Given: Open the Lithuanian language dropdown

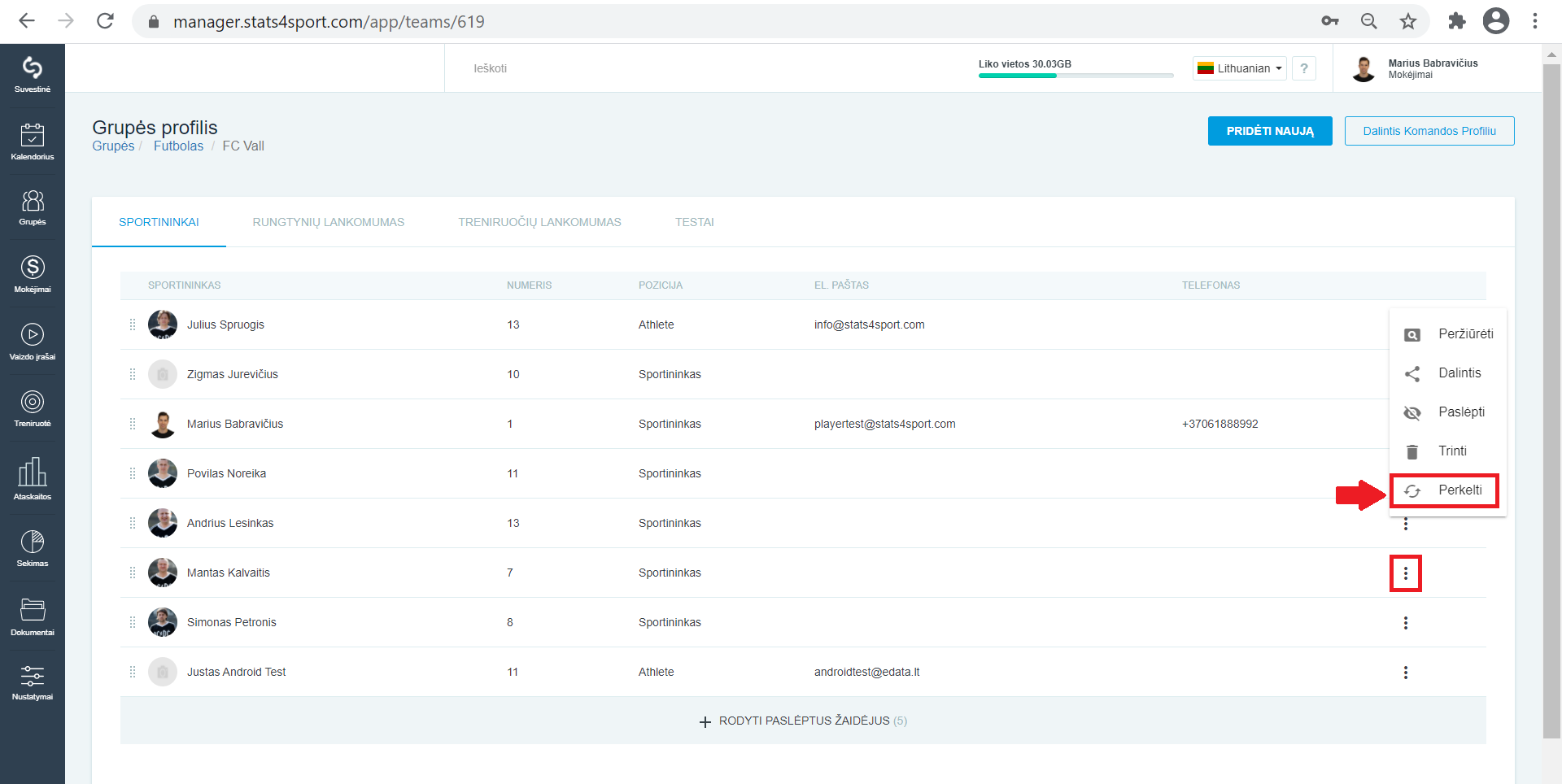Looking at the screenshot, I should [x=1239, y=68].
